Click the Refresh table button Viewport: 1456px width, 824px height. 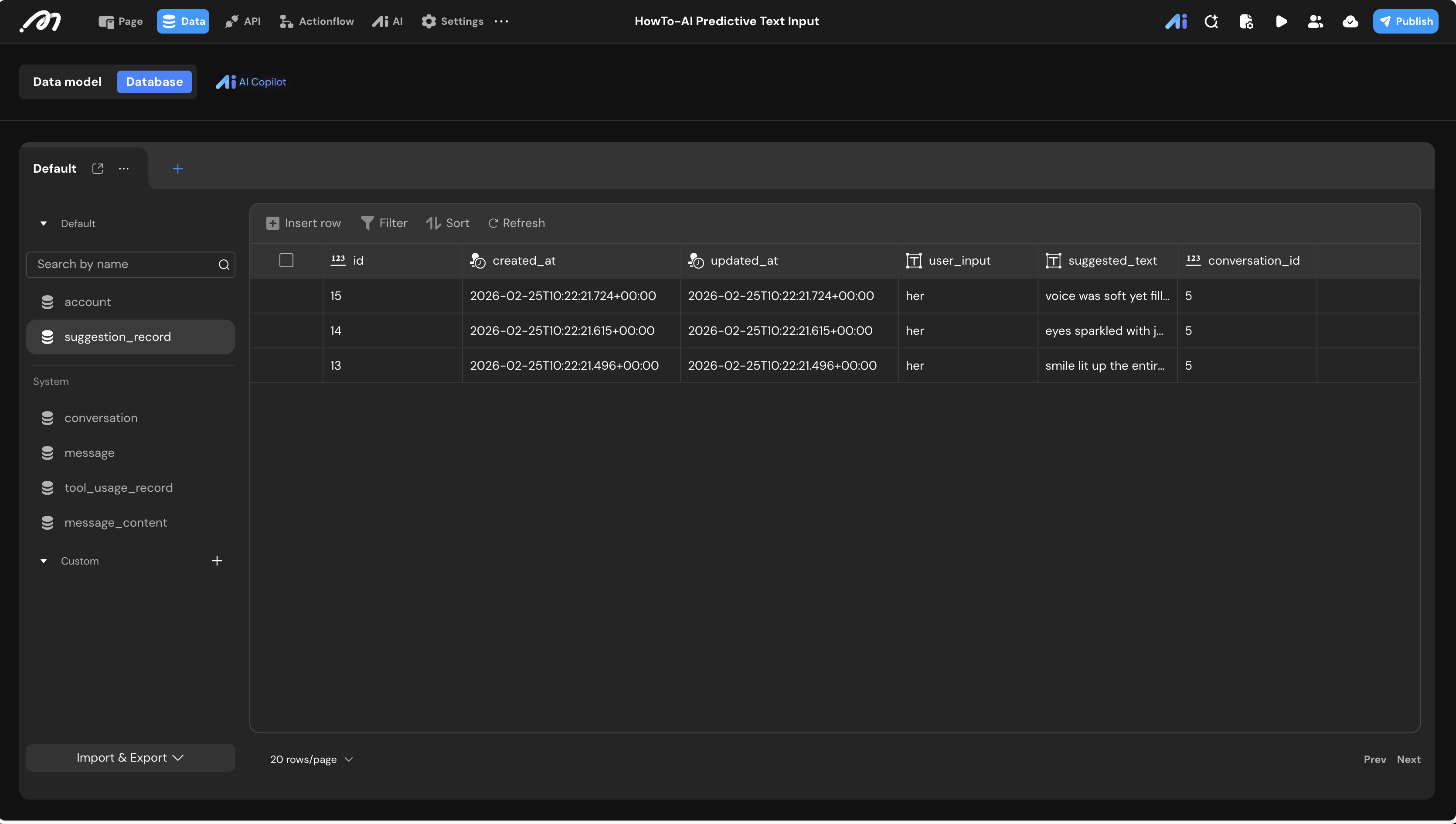[x=516, y=223]
